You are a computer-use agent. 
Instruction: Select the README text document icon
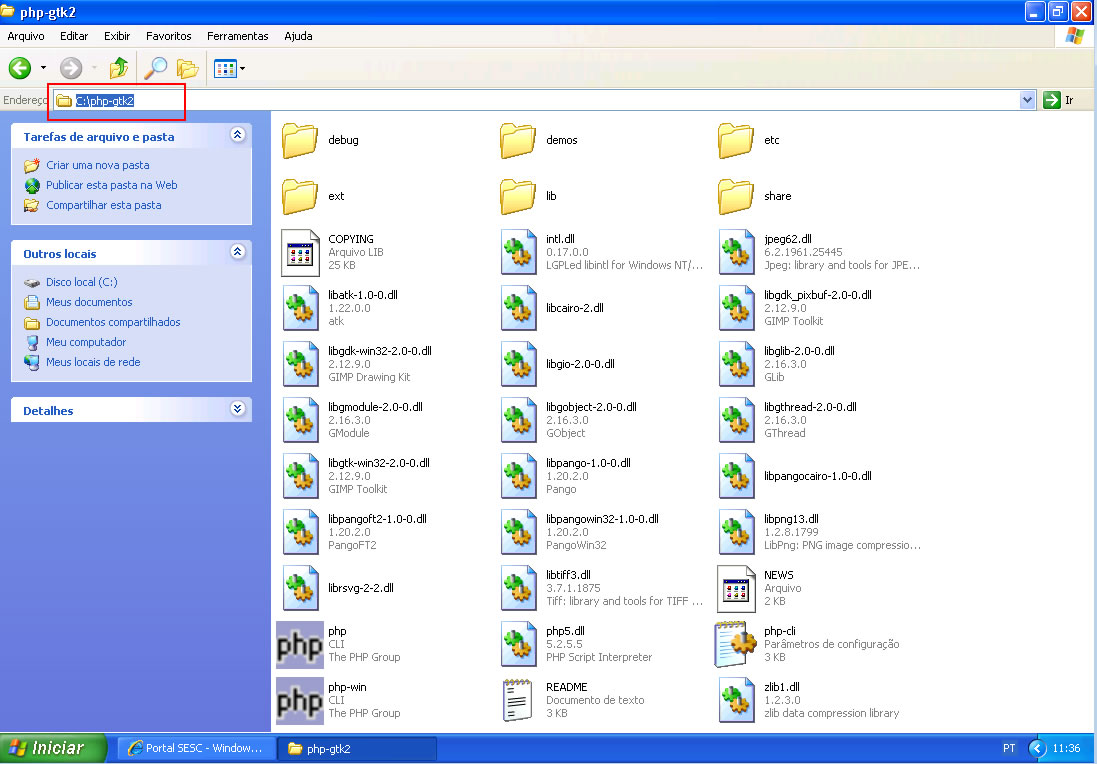(518, 700)
